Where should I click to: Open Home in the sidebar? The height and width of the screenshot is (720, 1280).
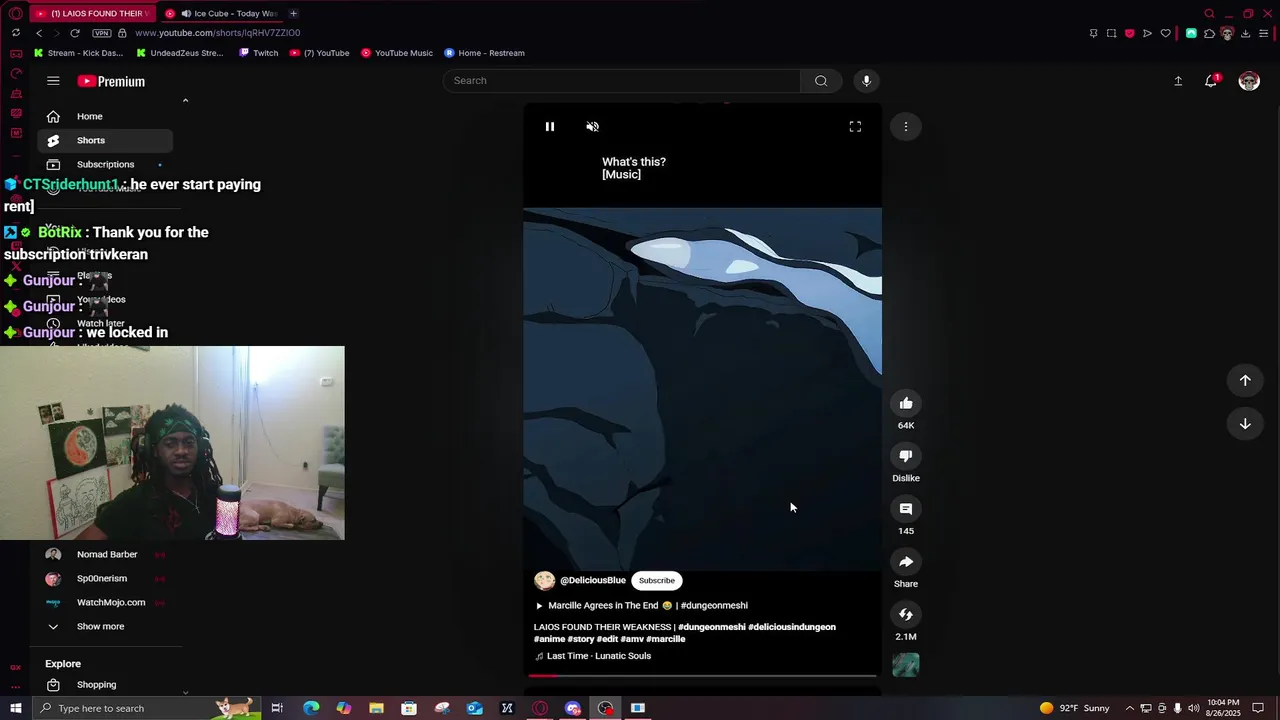tap(105, 116)
